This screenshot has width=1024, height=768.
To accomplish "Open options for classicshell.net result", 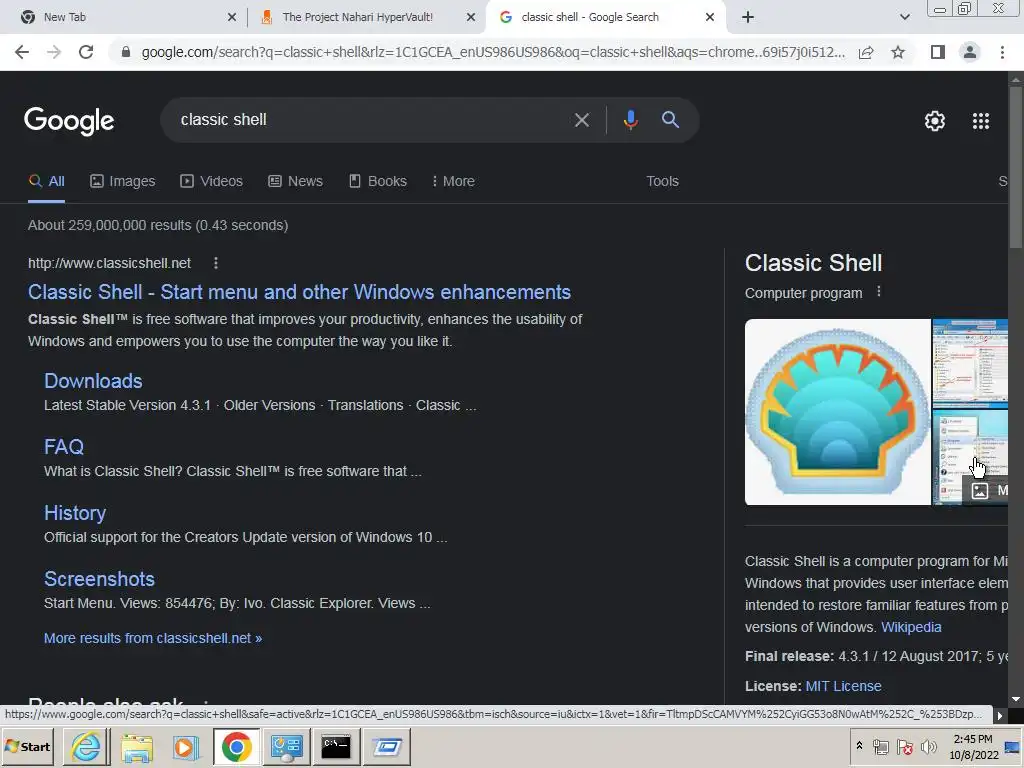I will [x=216, y=263].
